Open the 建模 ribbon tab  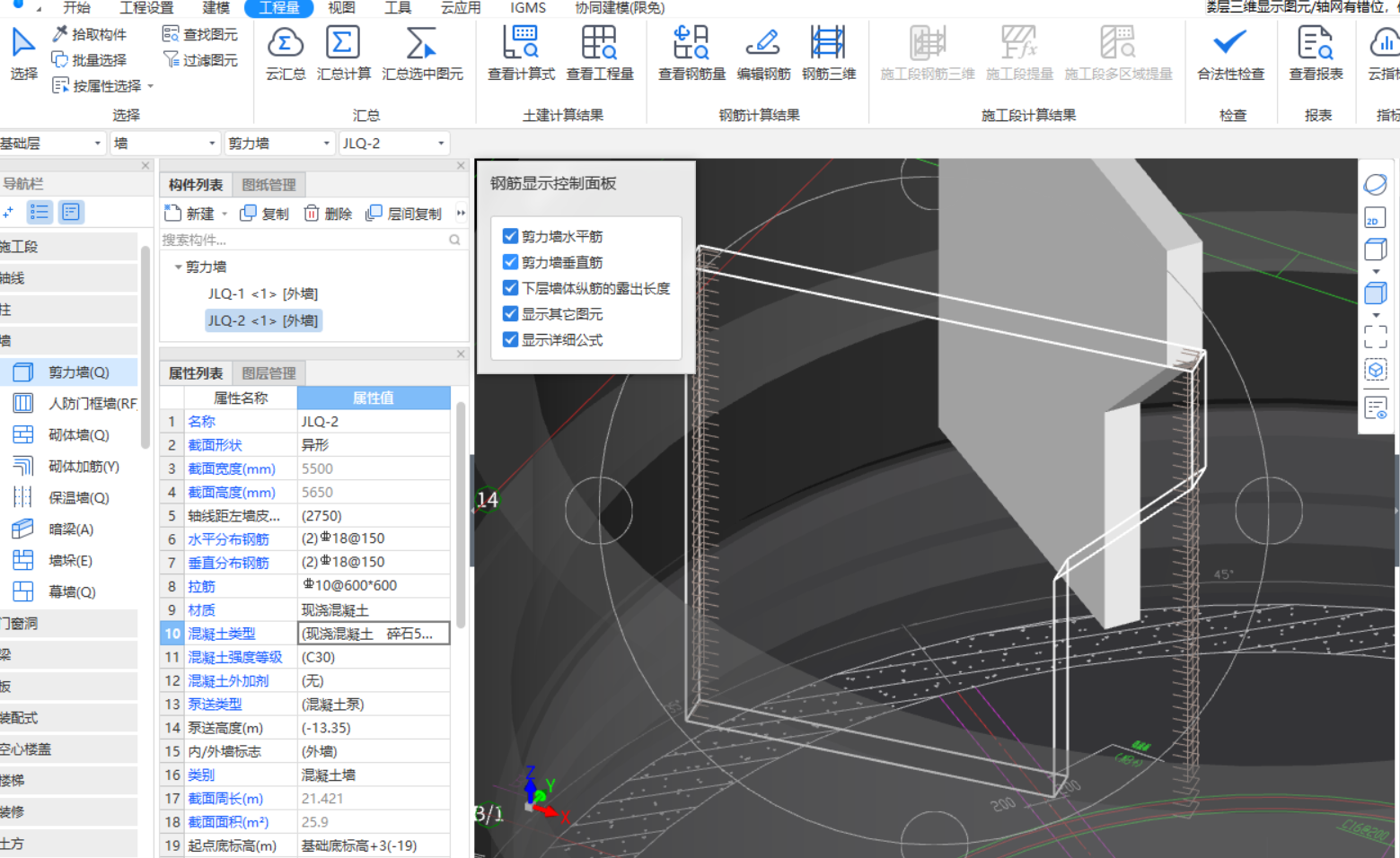[x=216, y=8]
